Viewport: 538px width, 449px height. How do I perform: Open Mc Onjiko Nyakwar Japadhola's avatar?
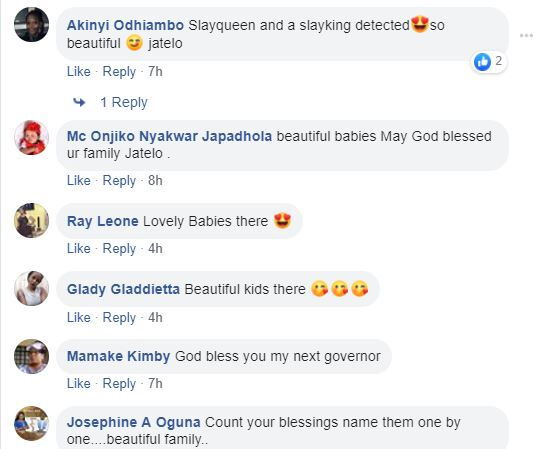(31, 138)
